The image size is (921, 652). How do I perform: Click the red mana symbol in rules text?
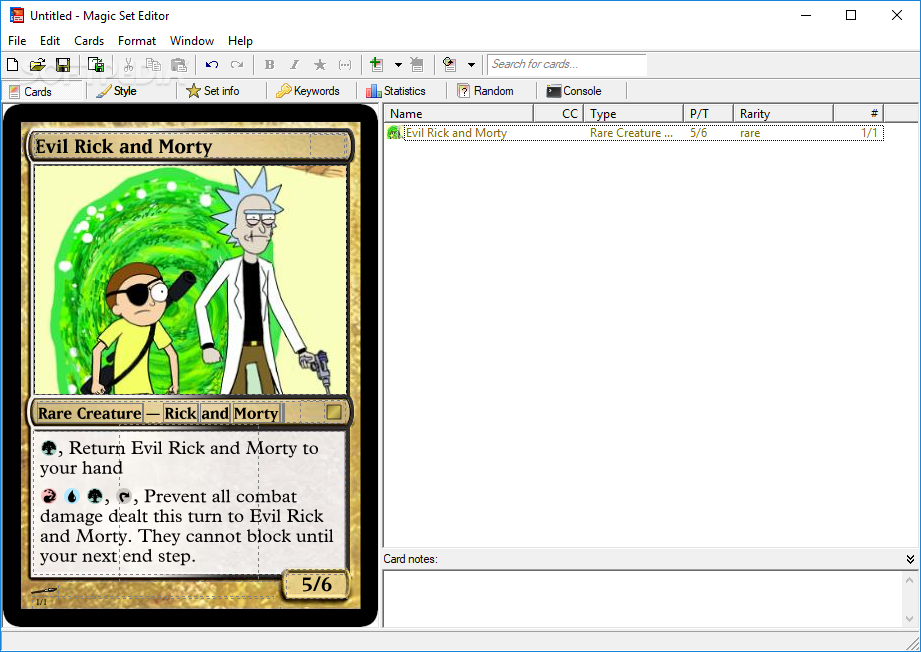(x=49, y=496)
